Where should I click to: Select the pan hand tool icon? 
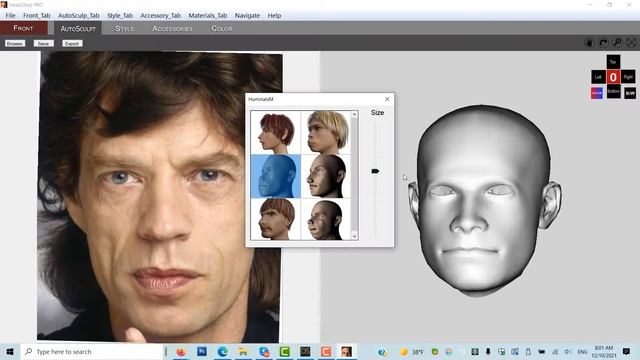pos(589,42)
